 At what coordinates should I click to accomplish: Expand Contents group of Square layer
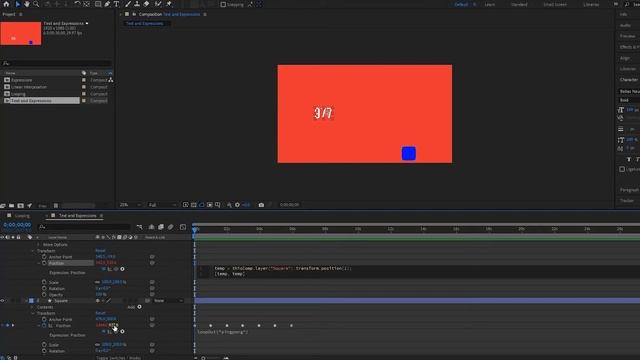pos(33,307)
